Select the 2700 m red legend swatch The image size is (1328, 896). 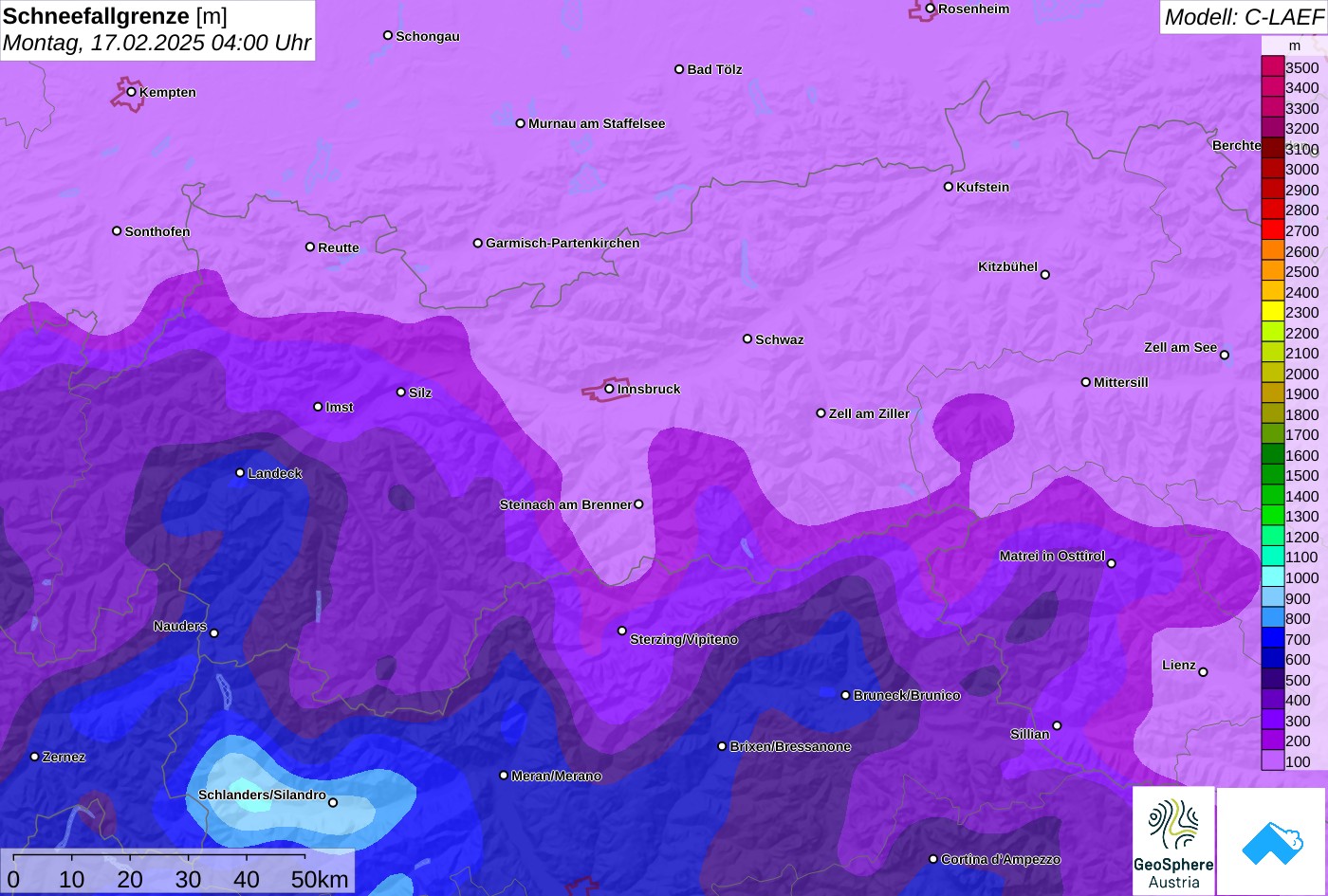(1272, 229)
